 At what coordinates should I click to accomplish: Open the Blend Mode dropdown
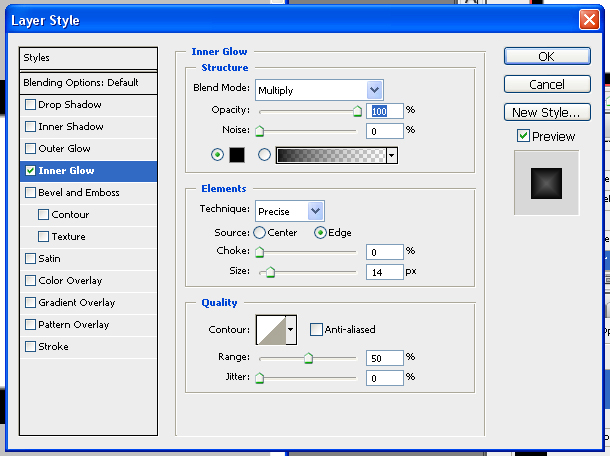click(318, 90)
